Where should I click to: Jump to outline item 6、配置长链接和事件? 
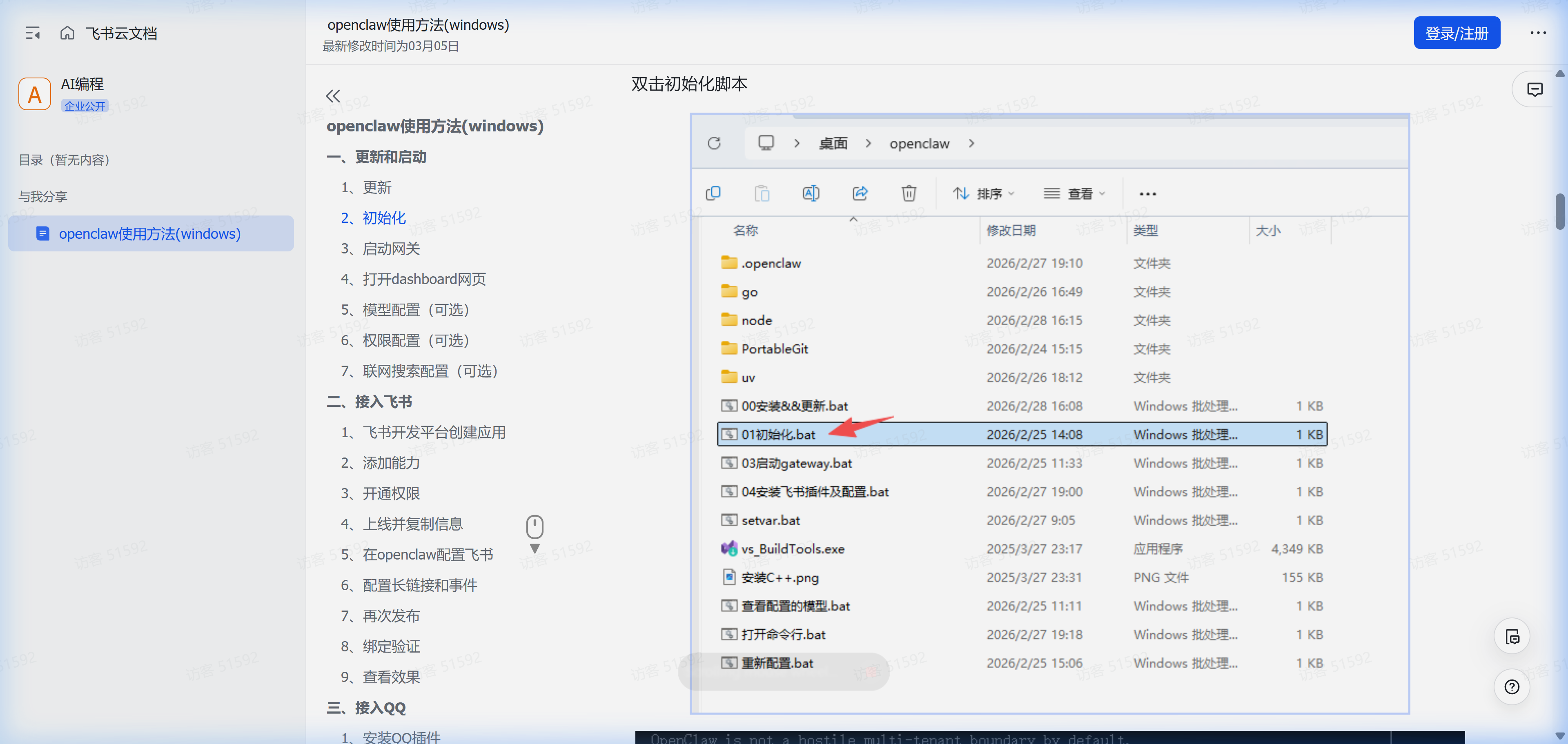pos(409,585)
